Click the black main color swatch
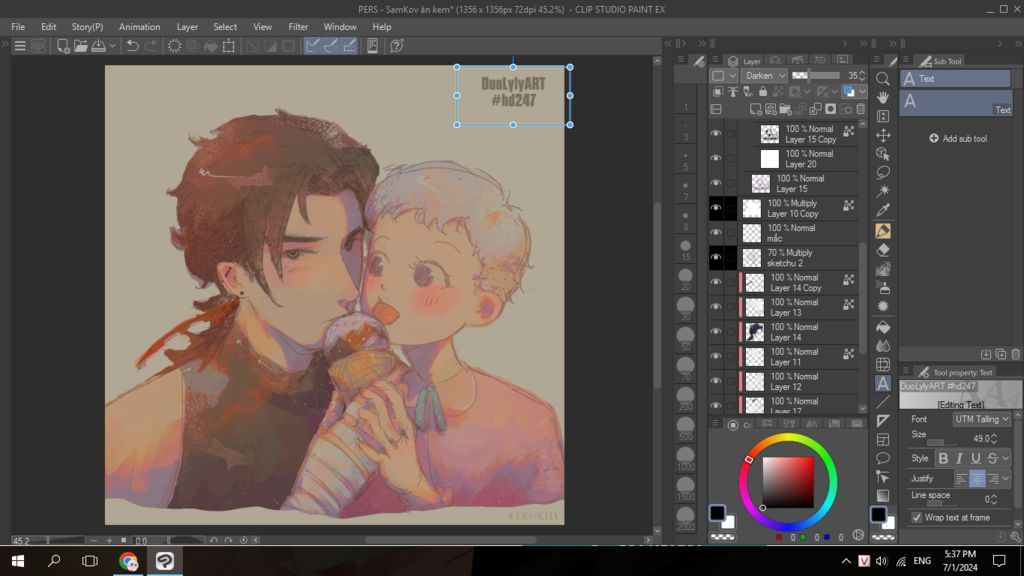Viewport: 1024px width, 576px height. click(x=718, y=513)
